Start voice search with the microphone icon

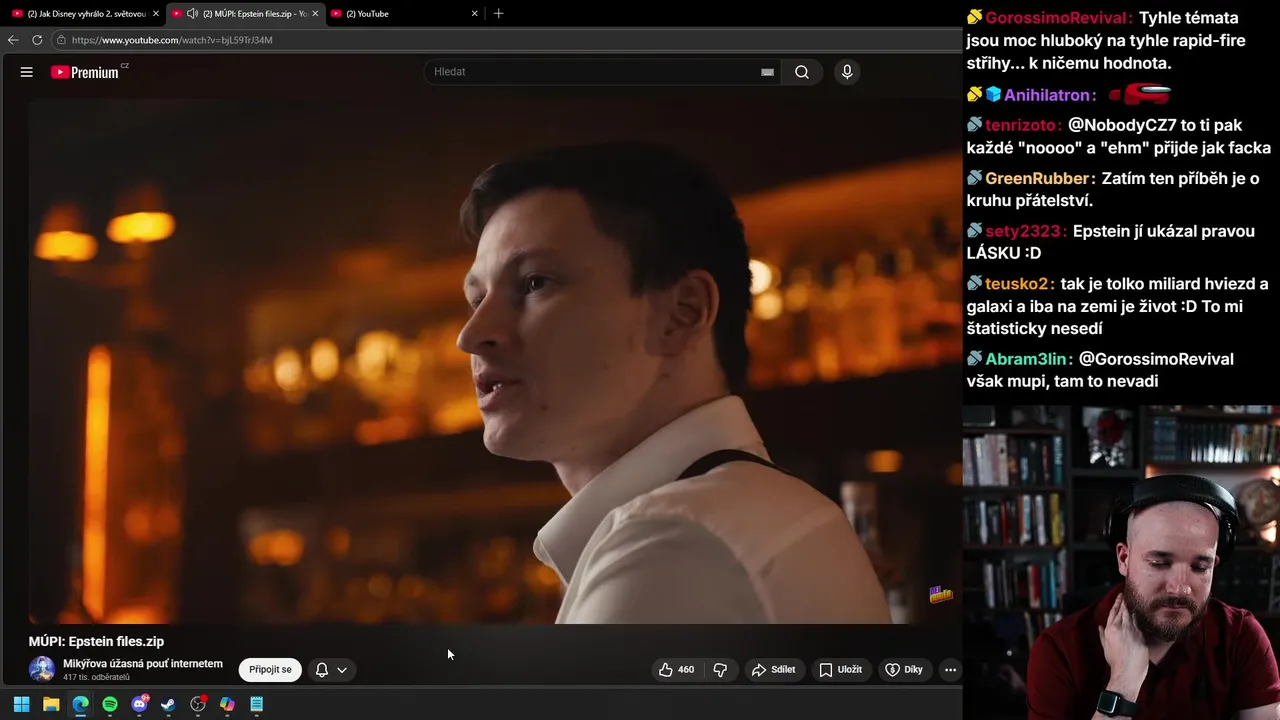click(847, 72)
